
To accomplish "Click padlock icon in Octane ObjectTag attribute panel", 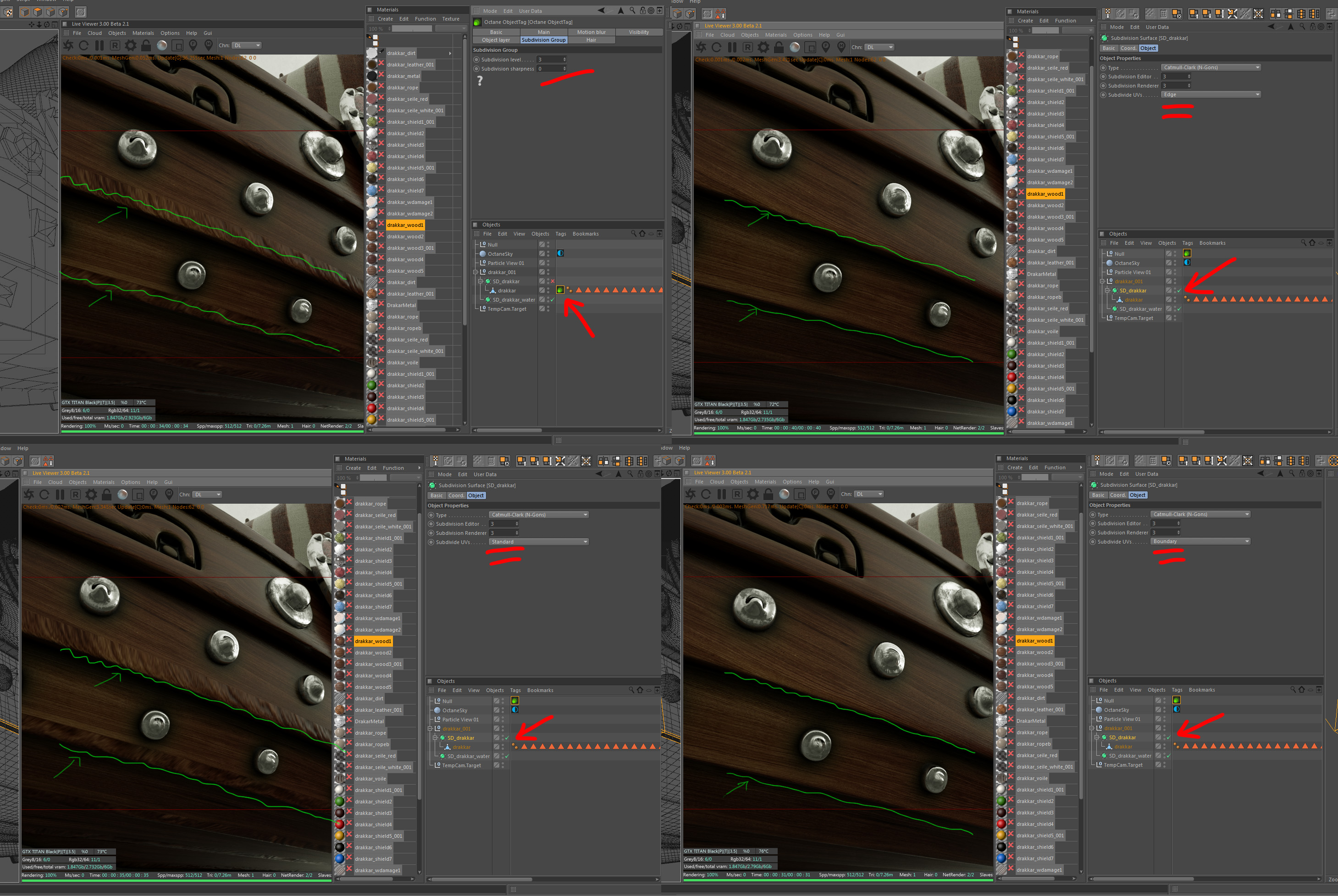I will point(642,10).
